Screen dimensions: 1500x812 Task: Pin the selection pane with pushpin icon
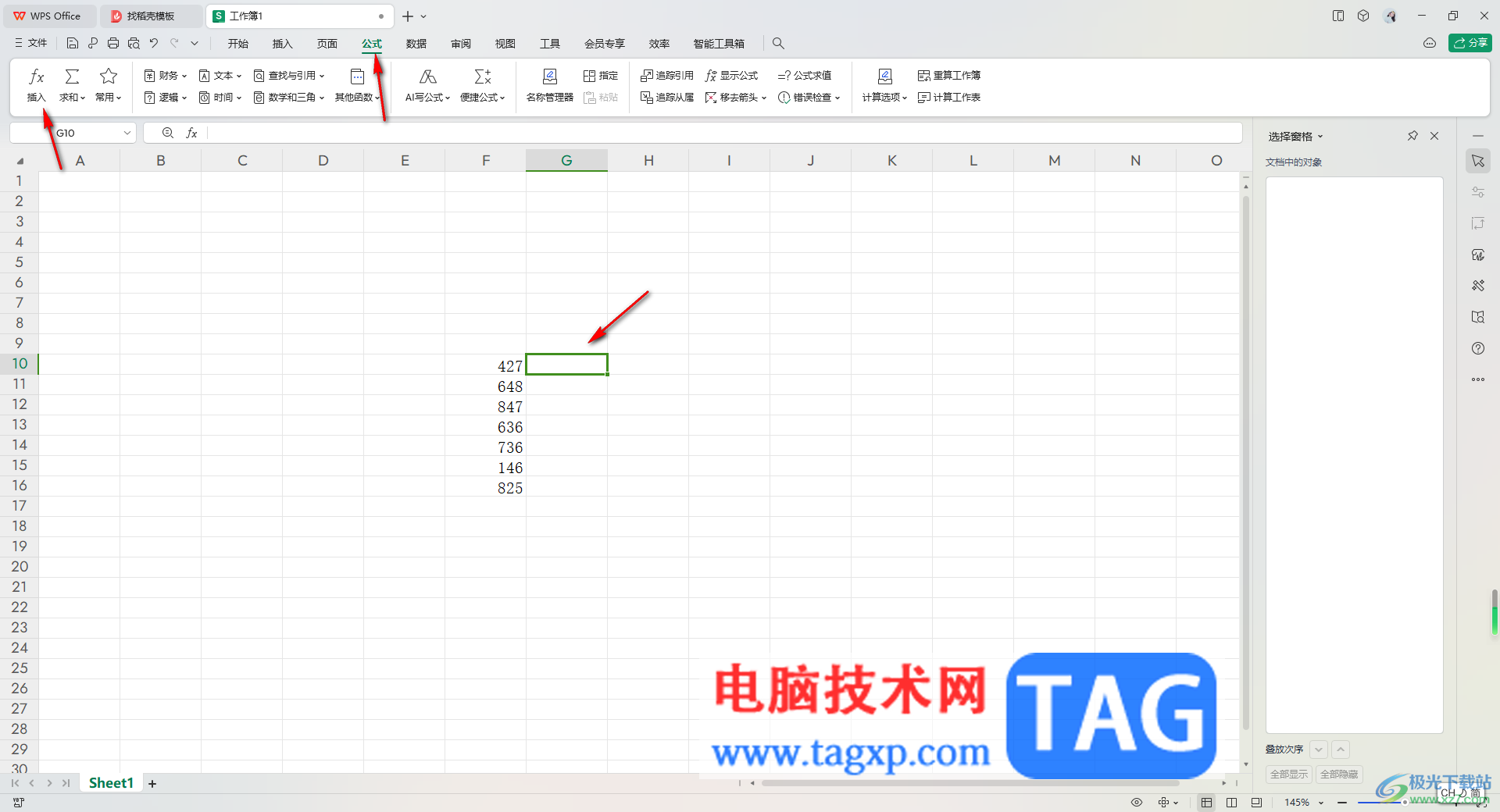[1412, 136]
